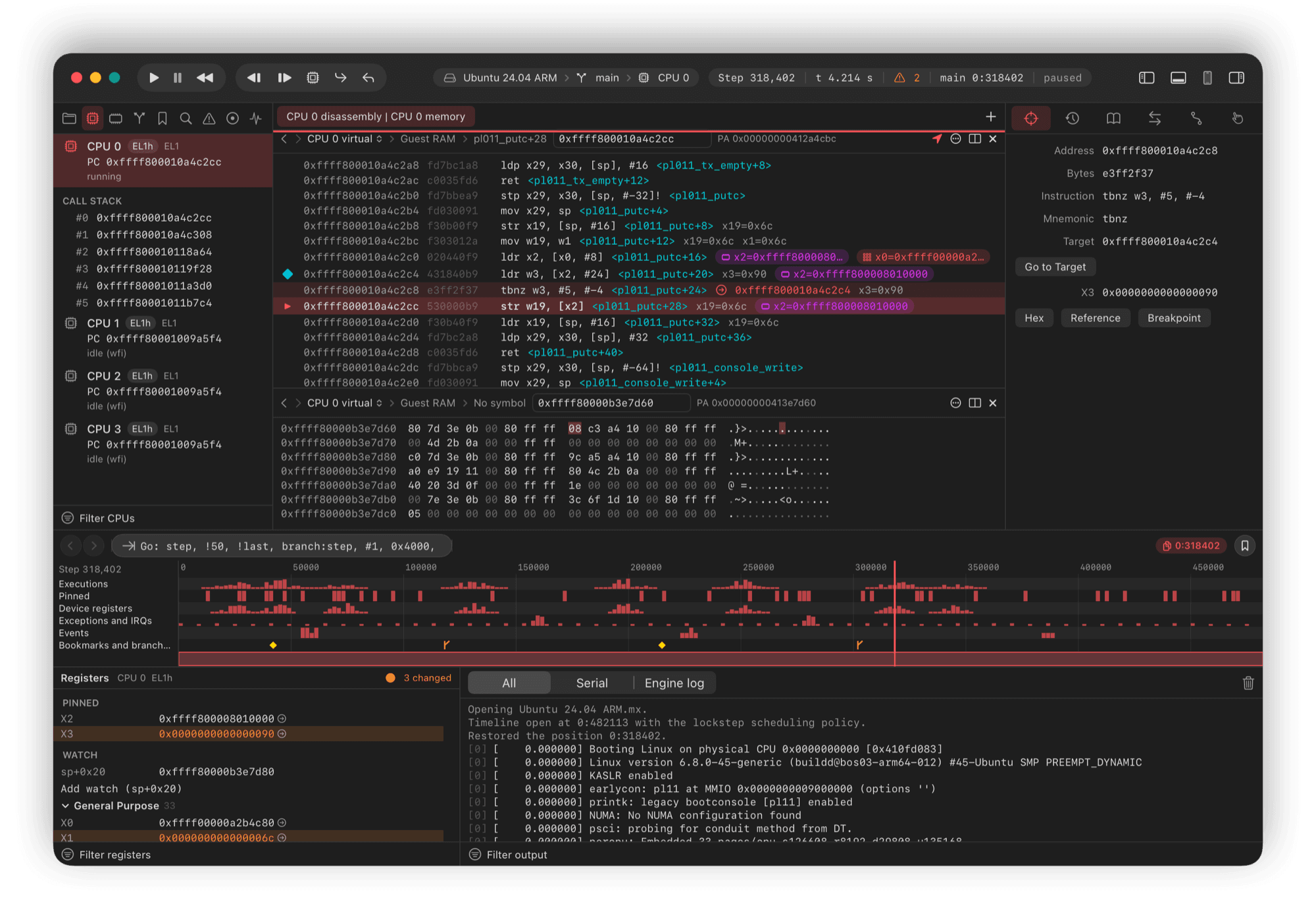Screen dimensions: 1316x919
Task: Select the CPU 0 disassembly | memory tab
Action: [x=376, y=117]
